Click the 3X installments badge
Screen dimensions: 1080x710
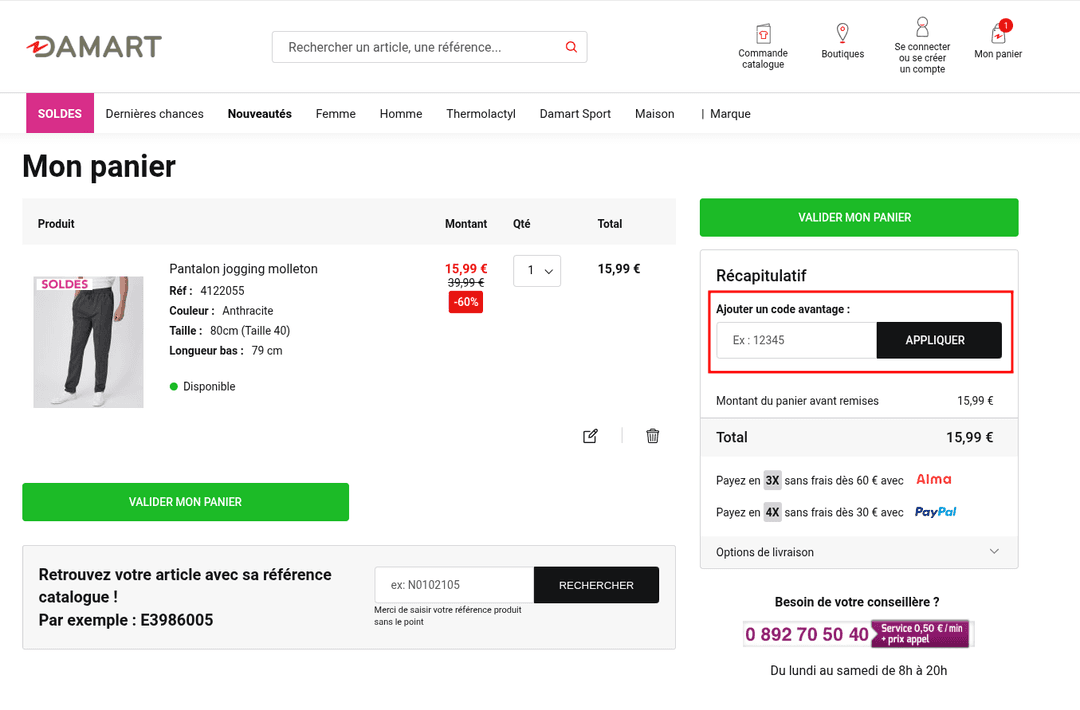coord(772,480)
